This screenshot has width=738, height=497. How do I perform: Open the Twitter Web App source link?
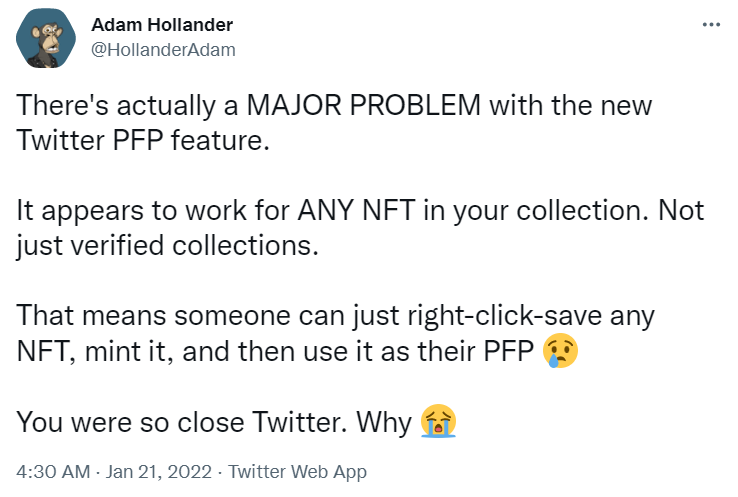[x=298, y=472]
